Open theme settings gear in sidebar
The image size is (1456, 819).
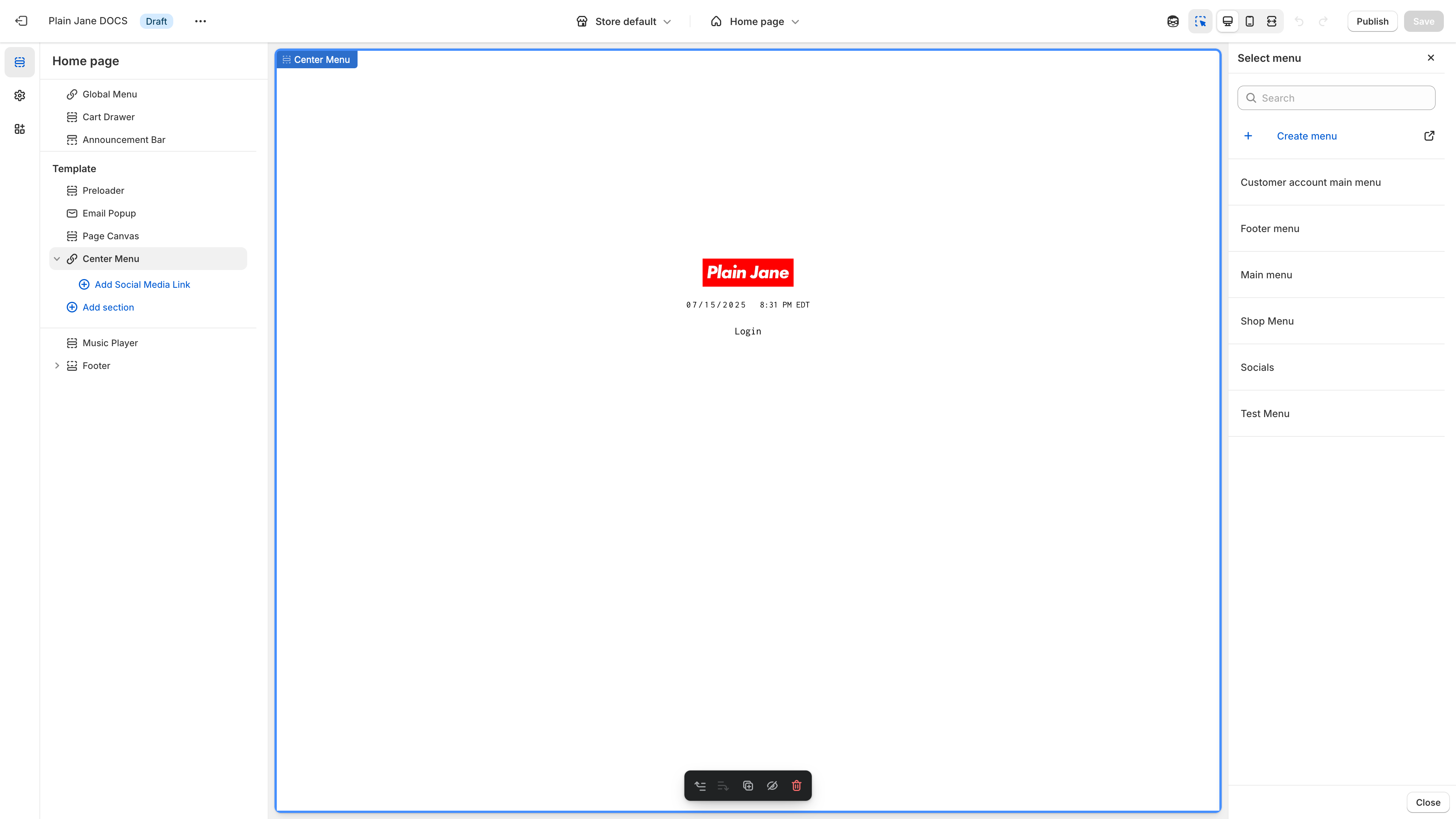[x=20, y=96]
